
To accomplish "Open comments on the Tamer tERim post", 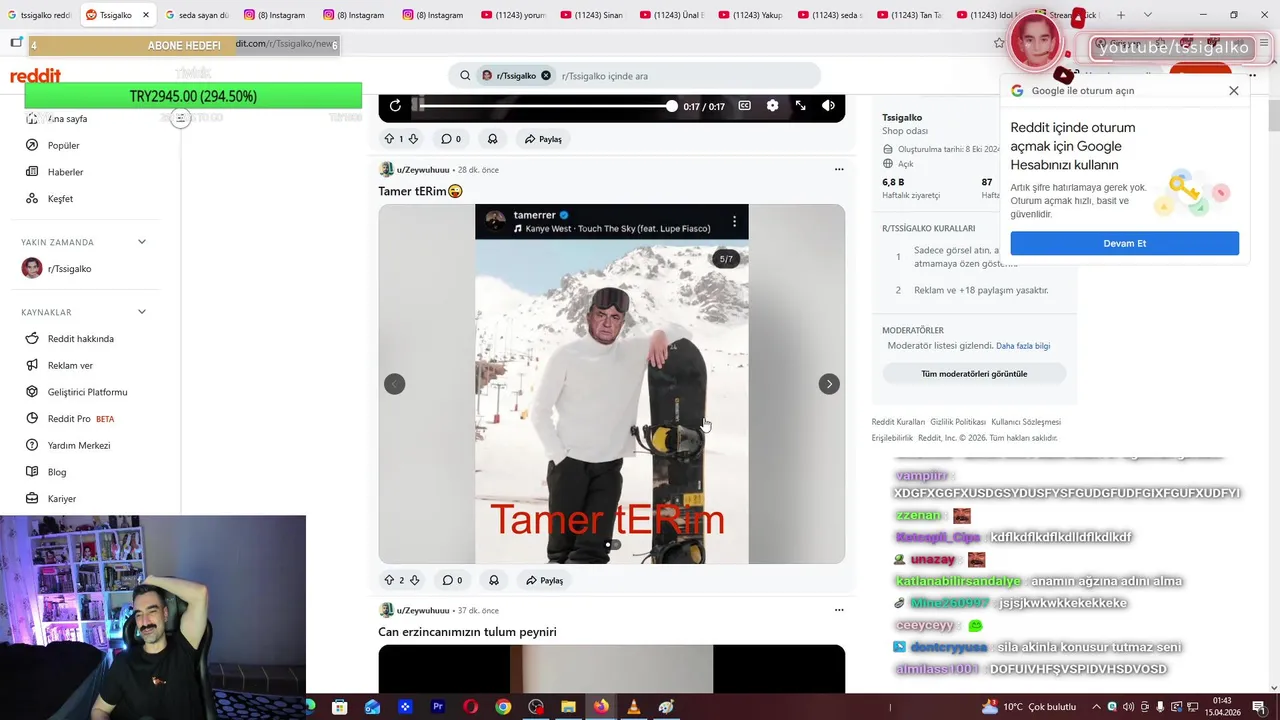I will click(452, 580).
